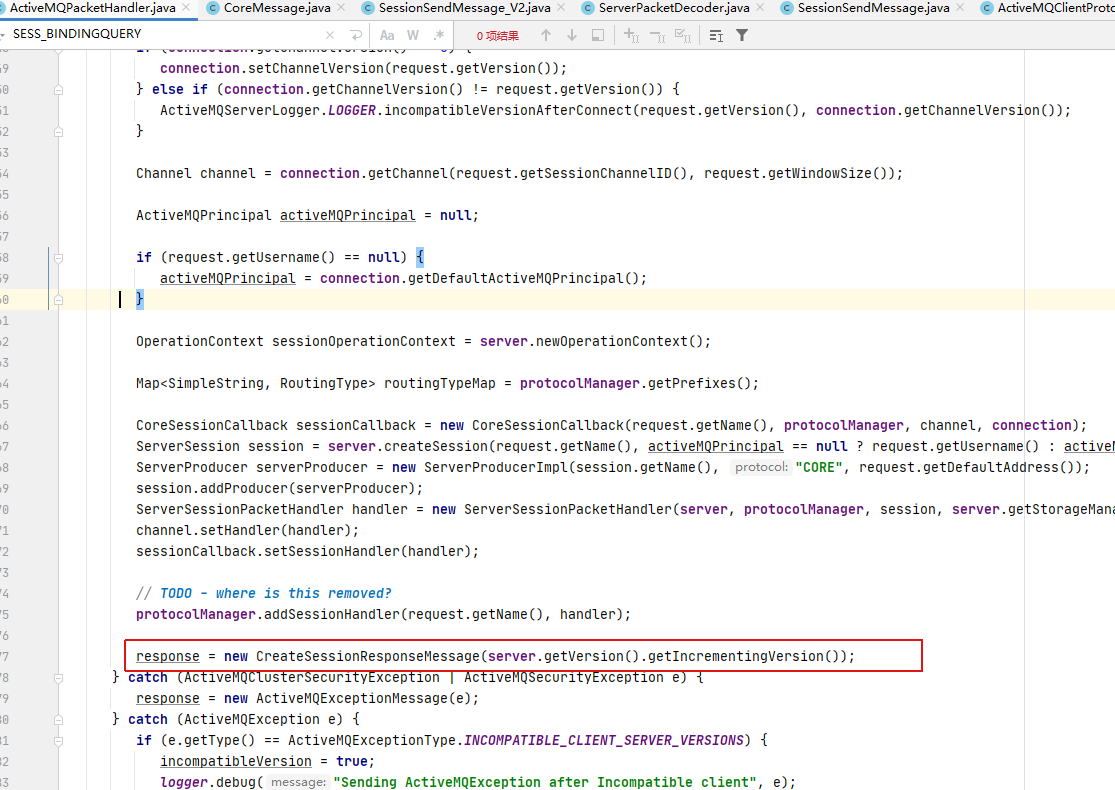1115x790 pixels.
Task: Click 'message:' parameter hint in logger.debug
Action: tap(298, 782)
